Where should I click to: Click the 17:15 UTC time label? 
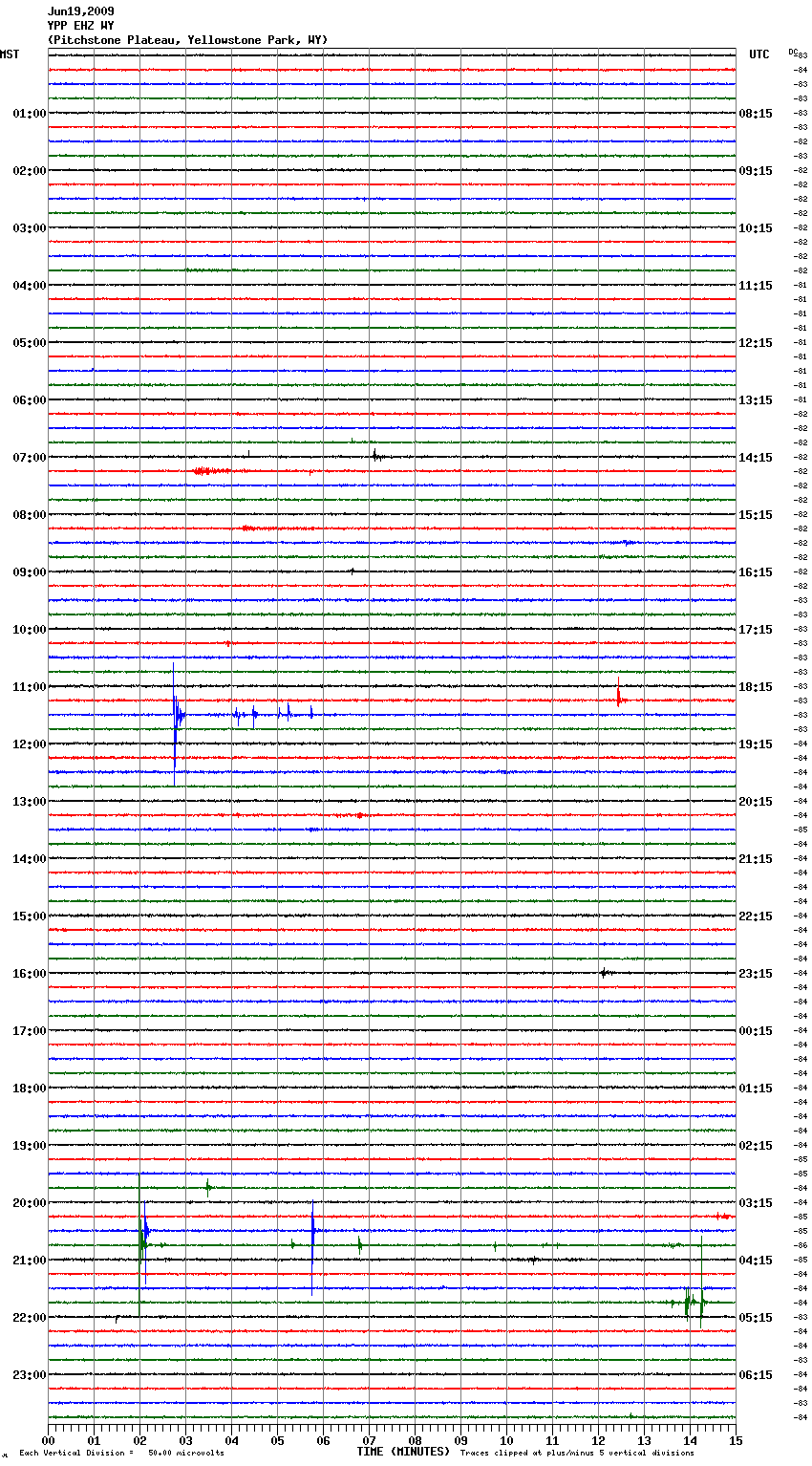coord(756,630)
